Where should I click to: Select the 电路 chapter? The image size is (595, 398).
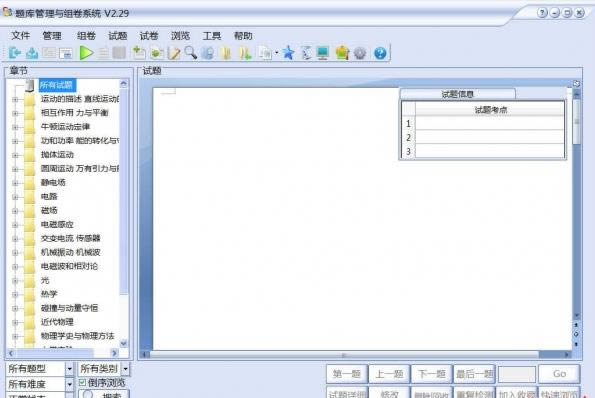tap(49, 197)
